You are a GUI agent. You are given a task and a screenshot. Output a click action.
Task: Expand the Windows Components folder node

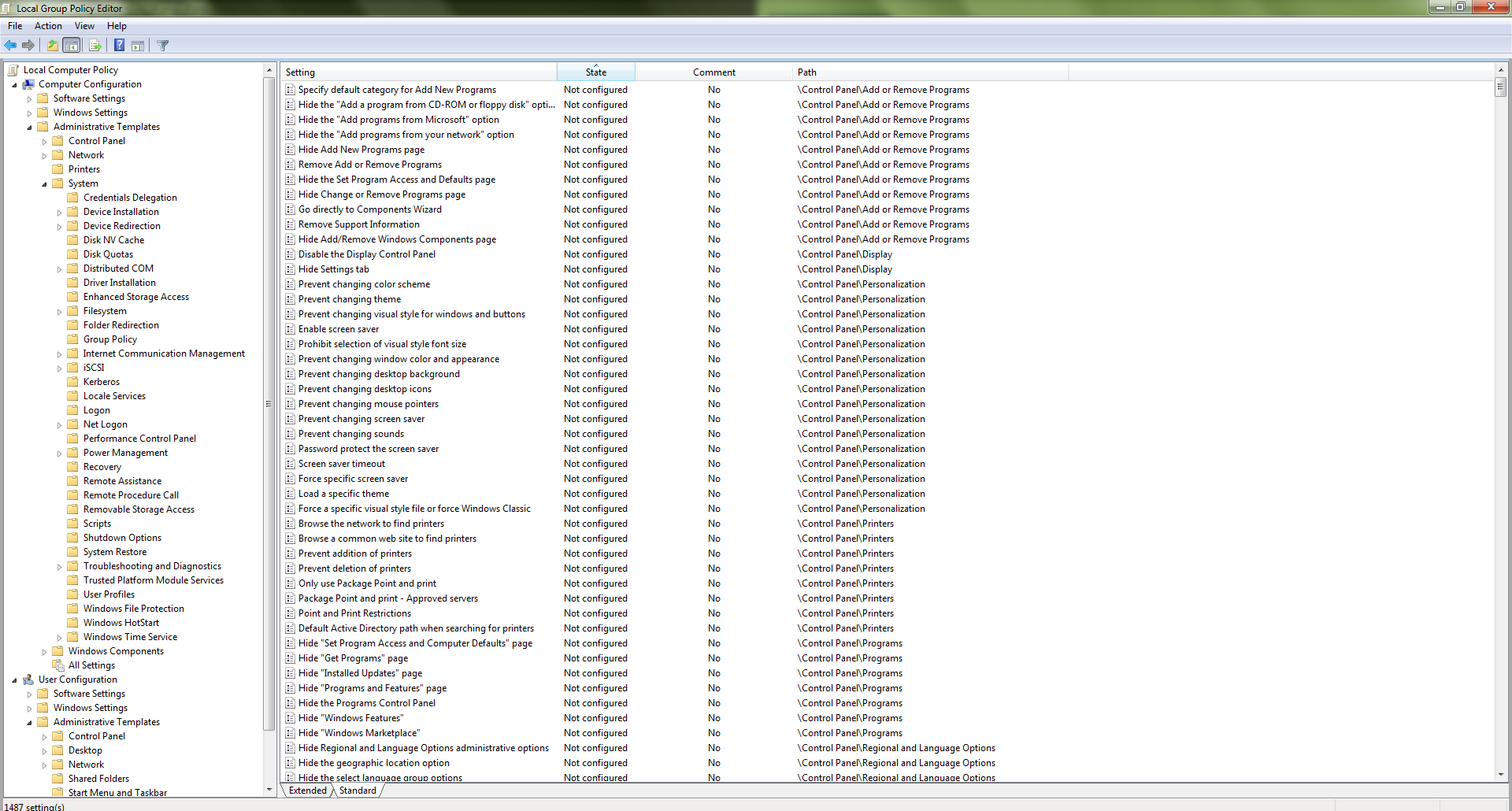[44, 651]
